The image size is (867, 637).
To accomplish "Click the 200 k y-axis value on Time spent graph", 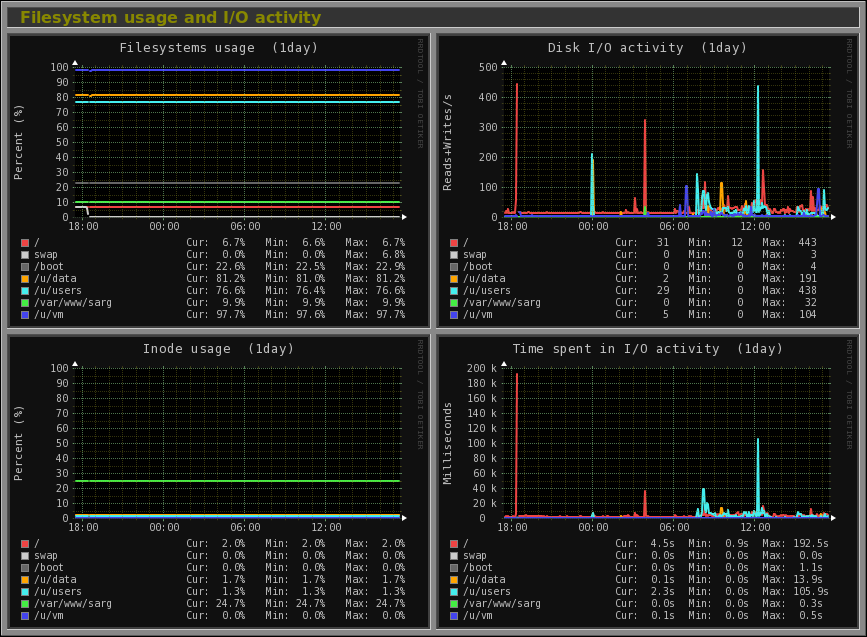I will click(x=482, y=368).
